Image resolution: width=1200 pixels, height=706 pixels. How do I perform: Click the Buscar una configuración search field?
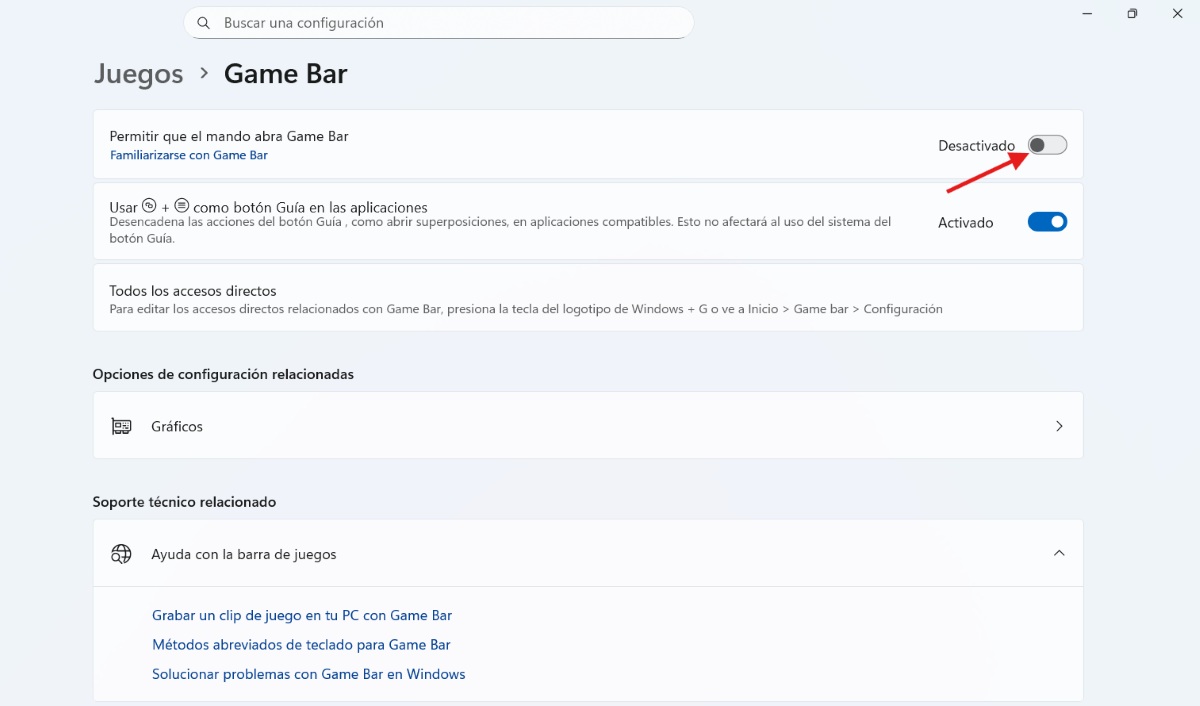(x=438, y=22)
